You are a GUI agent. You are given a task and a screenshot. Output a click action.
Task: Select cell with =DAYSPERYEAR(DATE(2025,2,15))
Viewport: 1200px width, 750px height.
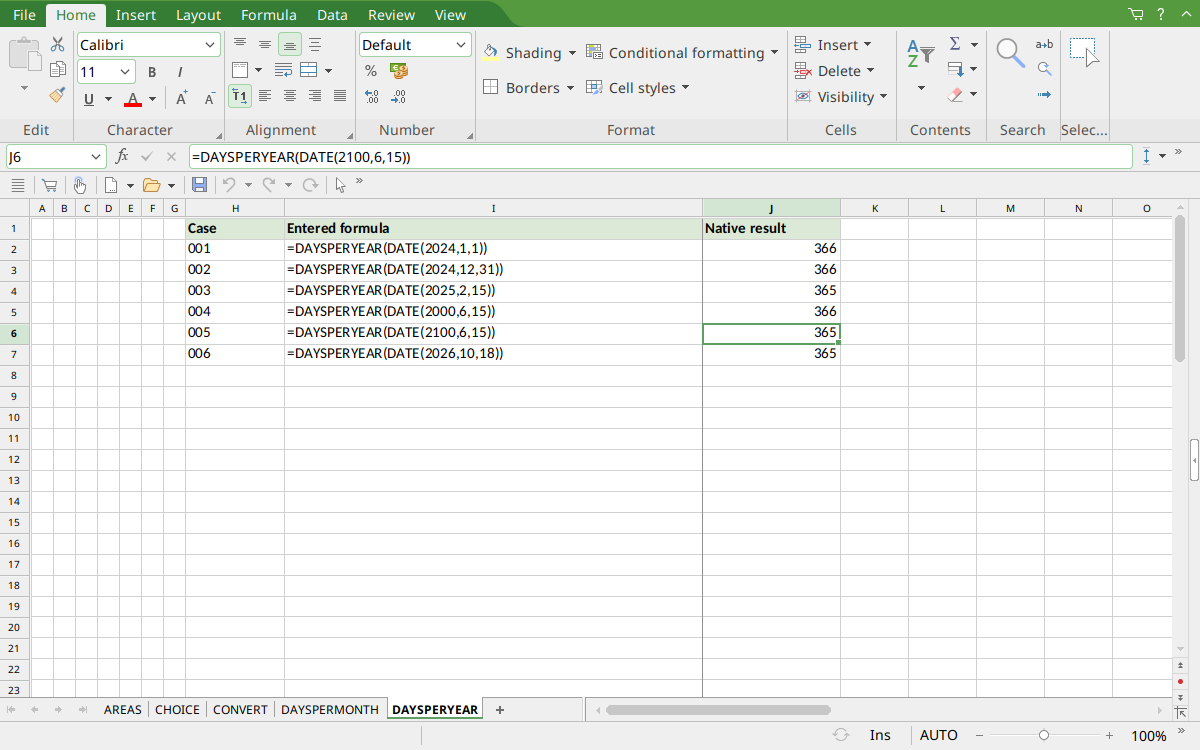493,291
